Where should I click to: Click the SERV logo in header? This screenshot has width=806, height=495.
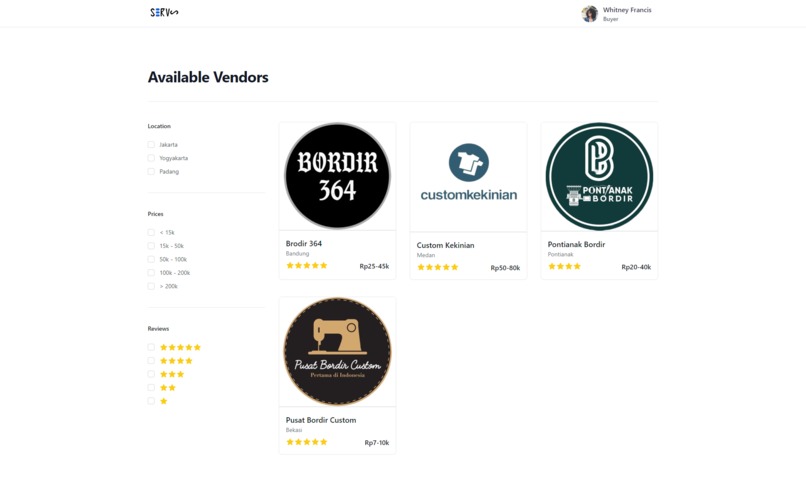164,12
